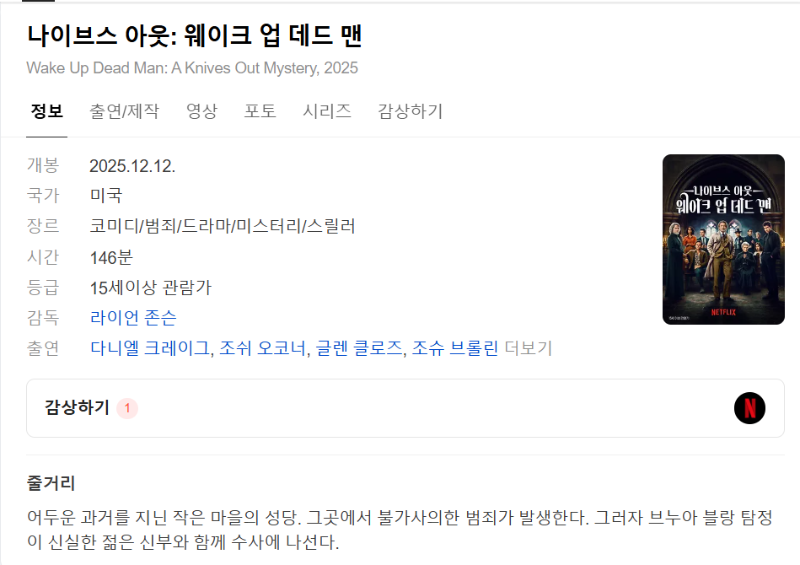Image resolution: width=800 pixels, height=565 pixels.
Task: Visit 조슈 브롤린 actor page
Action: pos(455,348)
